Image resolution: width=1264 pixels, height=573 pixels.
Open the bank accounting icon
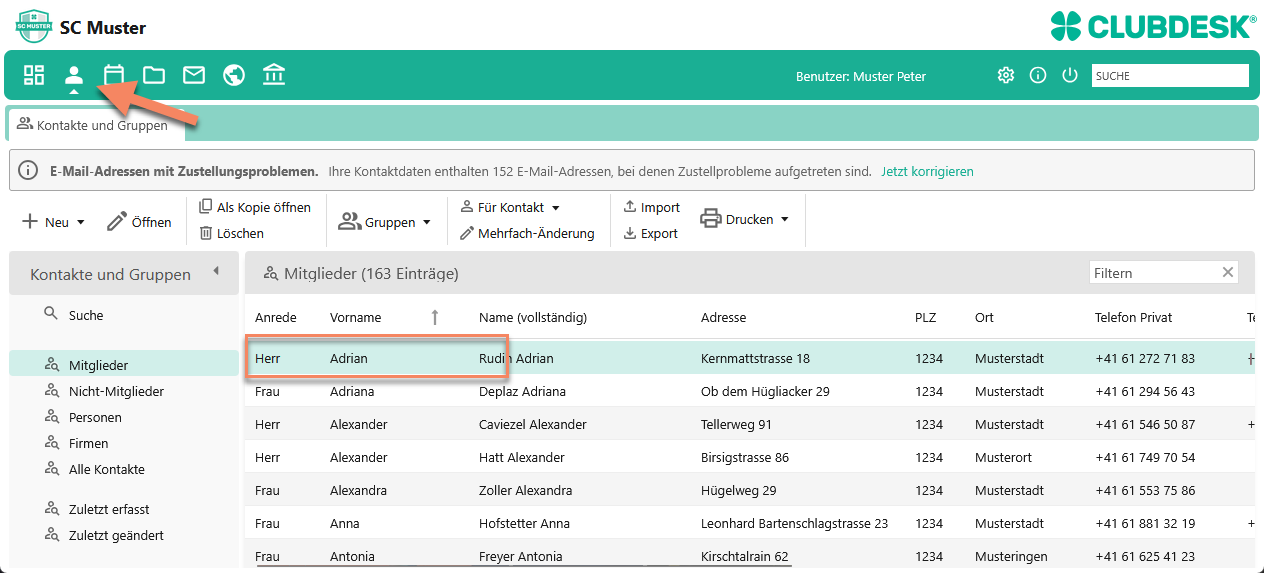point(274,75)
